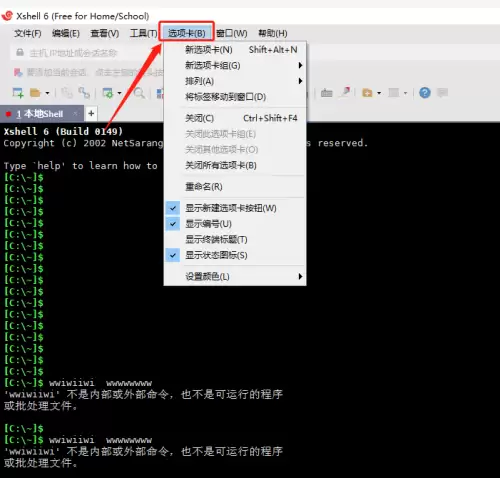Expand the 排列(A) submenu
500x478 pixels.
click(x=235, y=81)
